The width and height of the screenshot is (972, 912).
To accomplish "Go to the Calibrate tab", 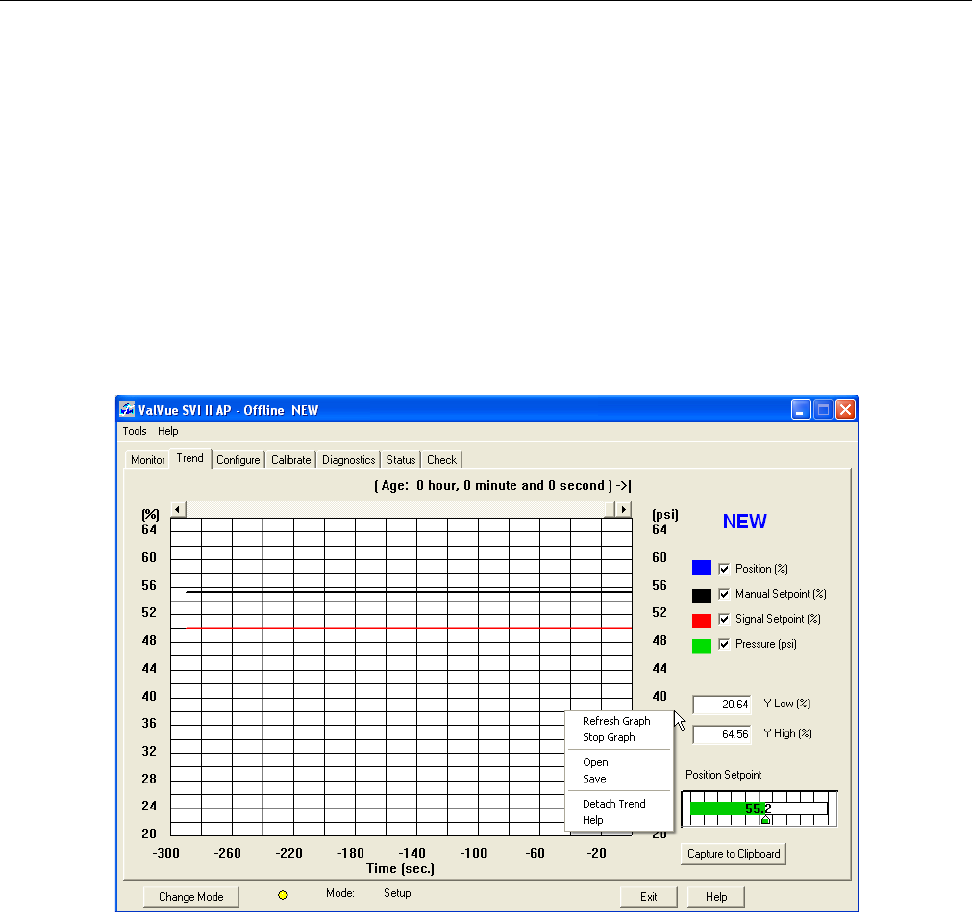I will (291, 460).
